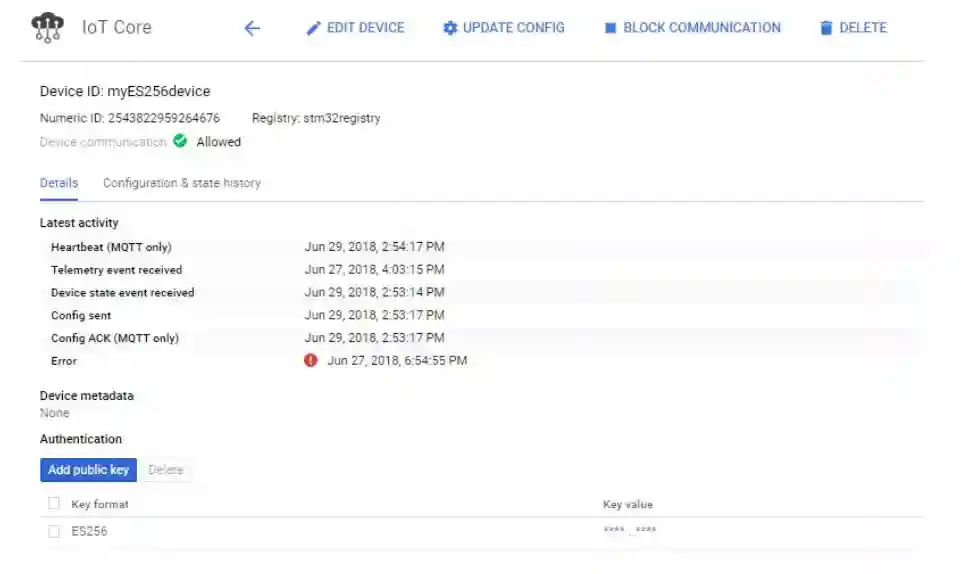Click the masked key value in ES256 row

[x=630, y=531]
